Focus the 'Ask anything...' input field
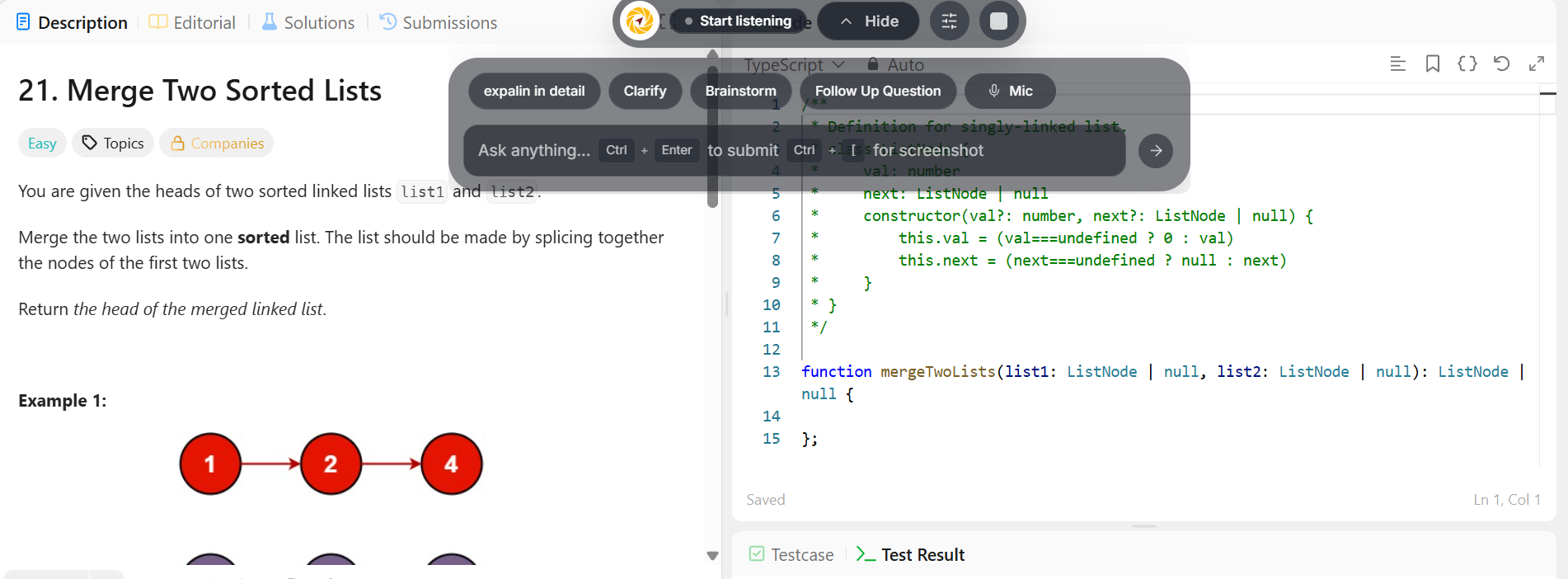The image size is (1568, 579). point(795,150)
